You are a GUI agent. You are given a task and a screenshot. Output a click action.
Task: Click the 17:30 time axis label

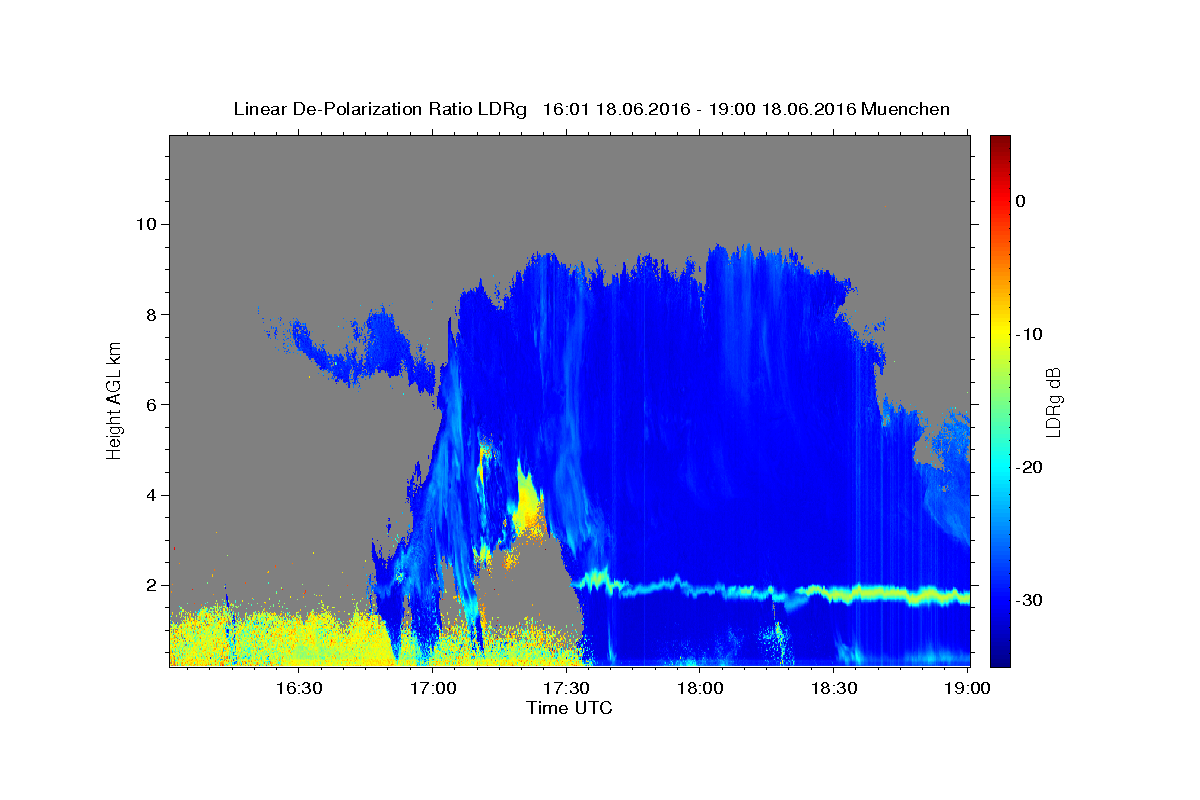567,688
